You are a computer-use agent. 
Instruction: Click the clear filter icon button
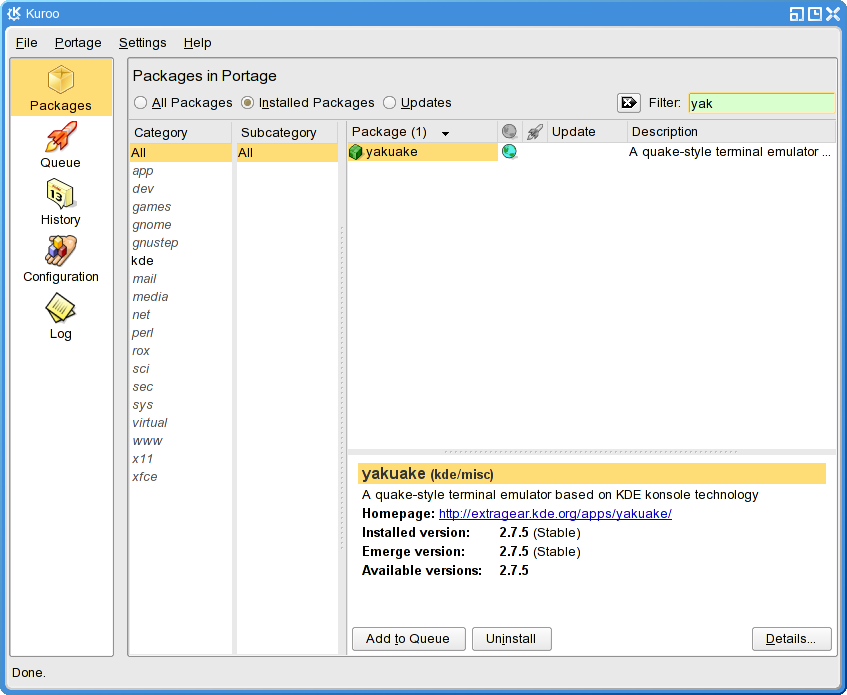coord(629,103)
